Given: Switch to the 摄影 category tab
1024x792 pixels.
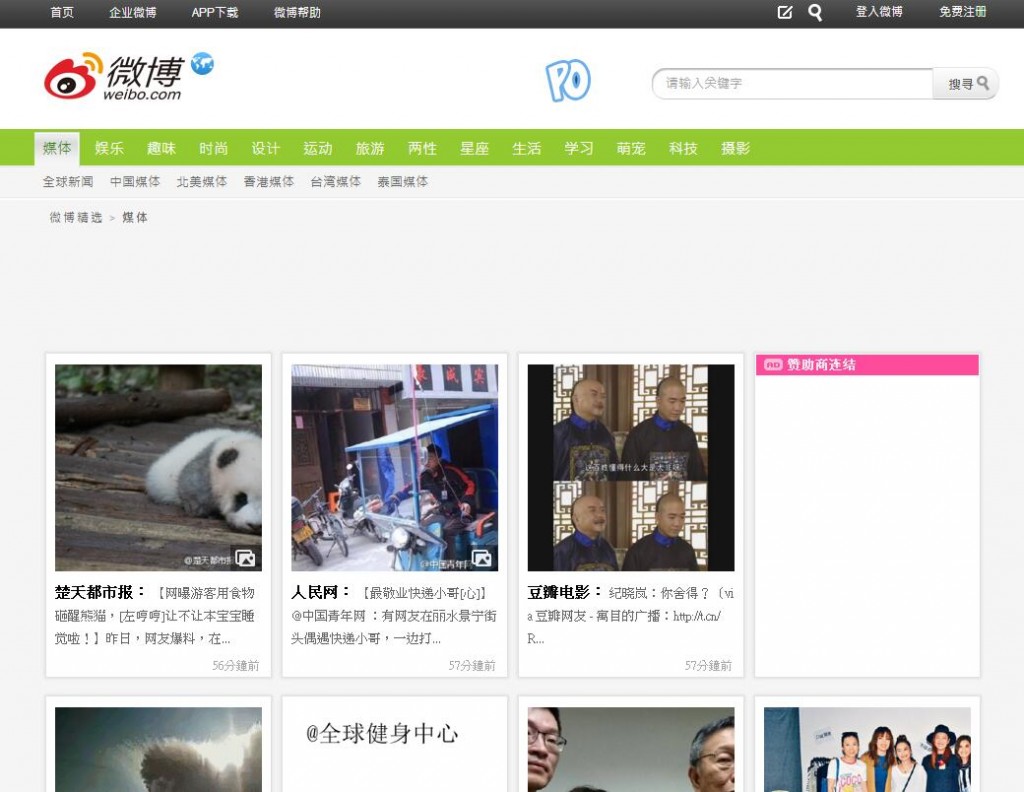Looking at the screenshot, I should click(735, 148).
